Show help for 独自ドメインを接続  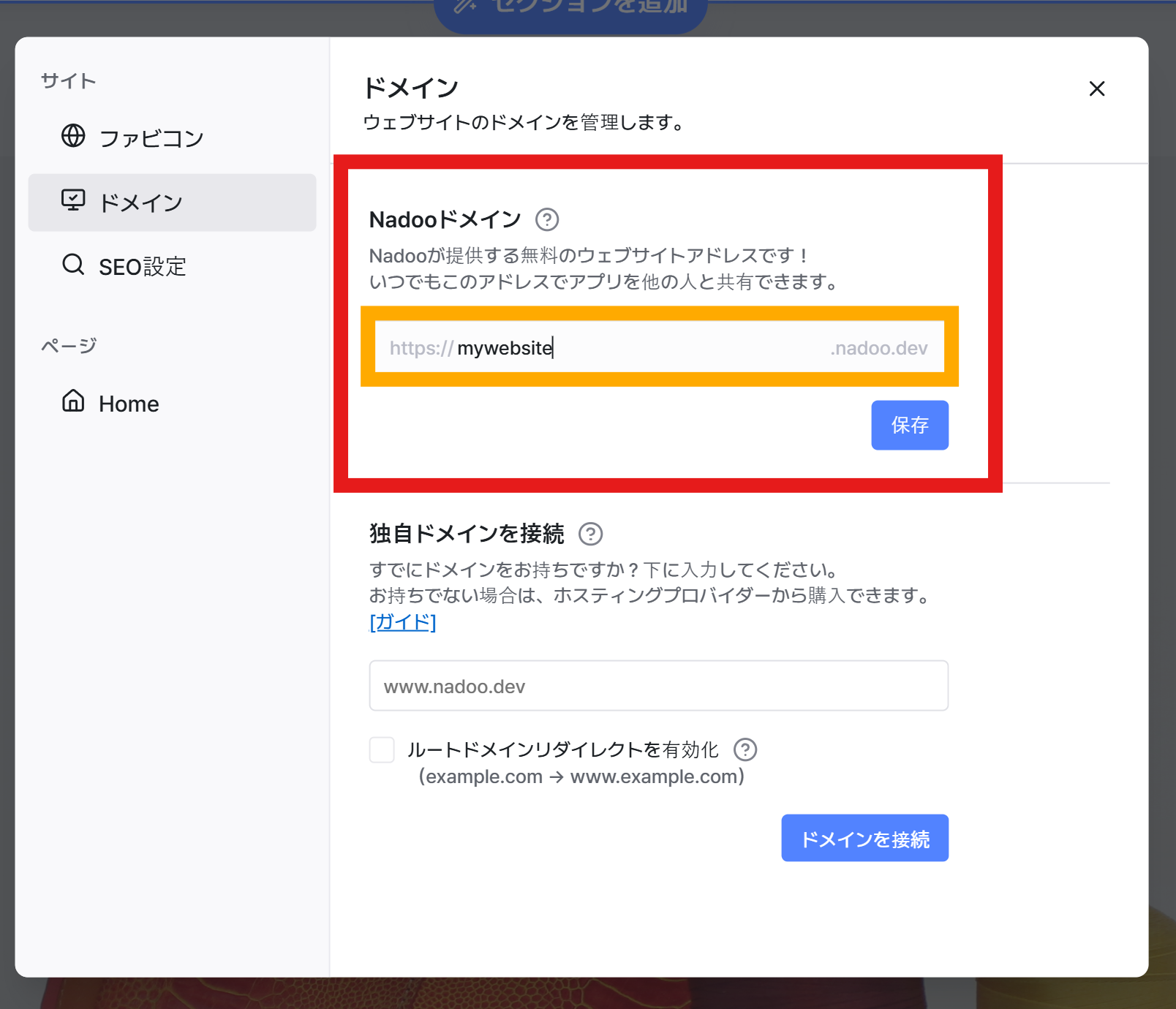(590, 534)
